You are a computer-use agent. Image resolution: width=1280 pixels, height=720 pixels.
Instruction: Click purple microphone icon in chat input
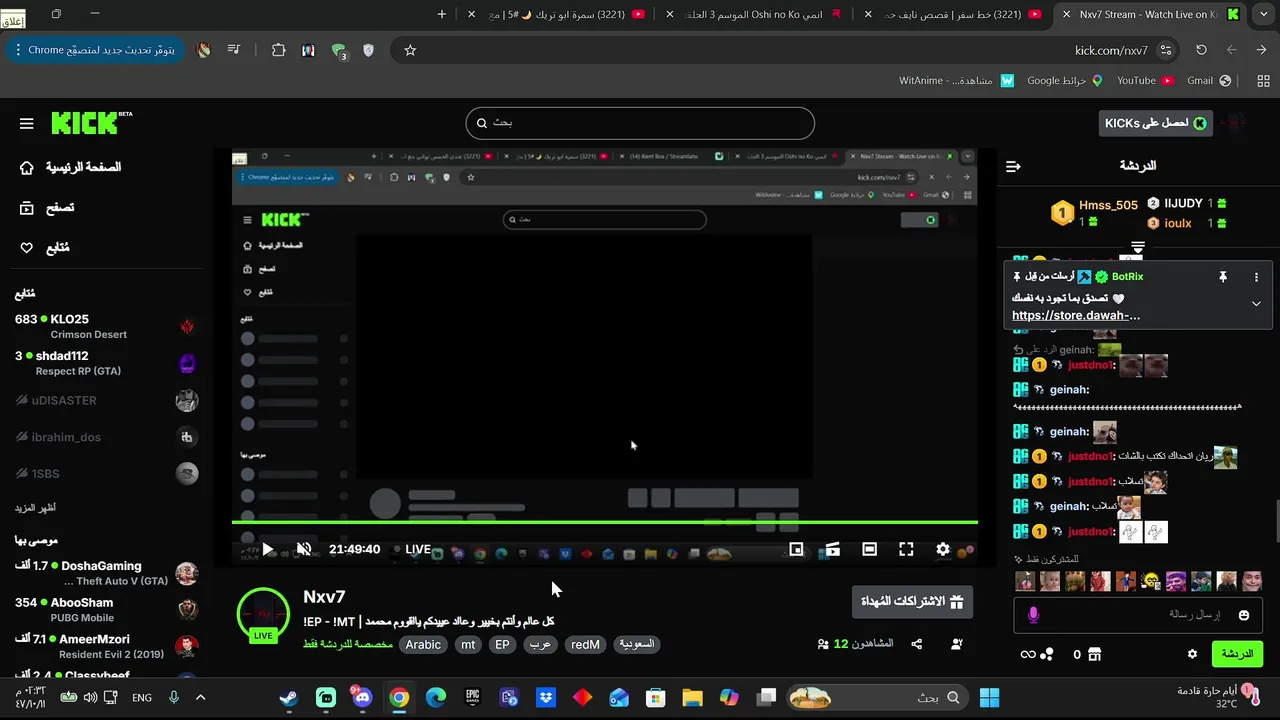pos(1034,615)
